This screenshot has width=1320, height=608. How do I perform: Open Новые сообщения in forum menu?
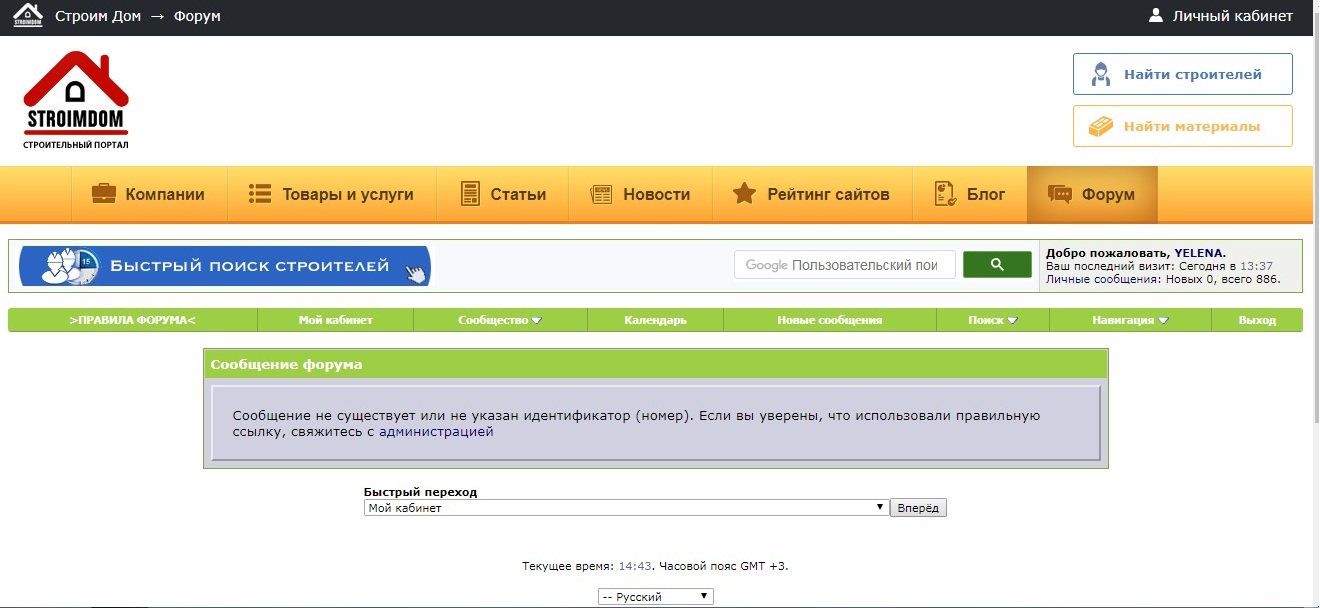(x=830, y=320)
